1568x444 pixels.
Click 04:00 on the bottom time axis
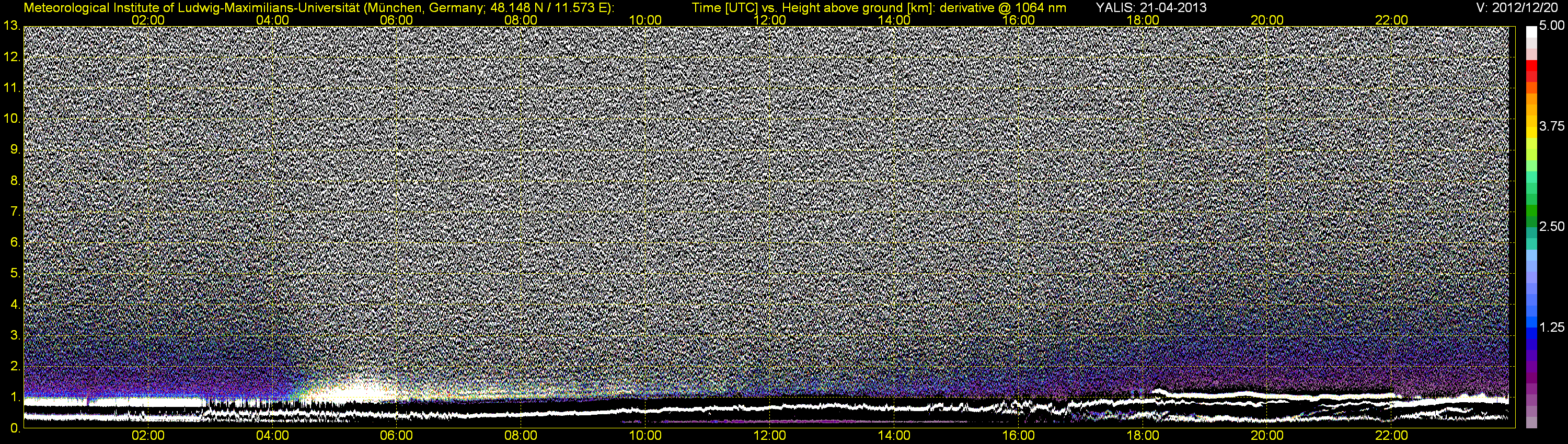click(272, 436)
